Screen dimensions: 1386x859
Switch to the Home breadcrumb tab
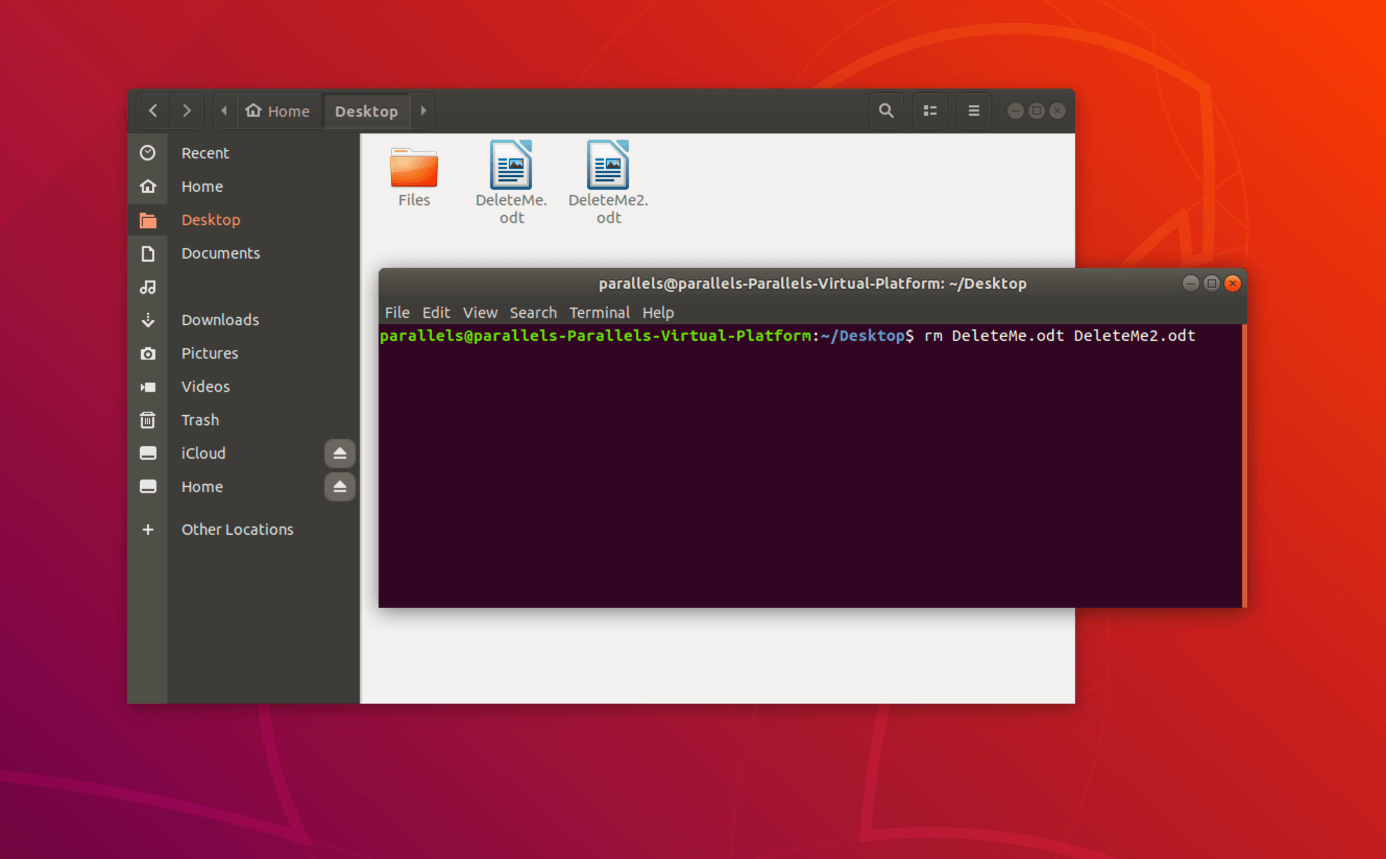pyautogui.click(x=279, y=110)
